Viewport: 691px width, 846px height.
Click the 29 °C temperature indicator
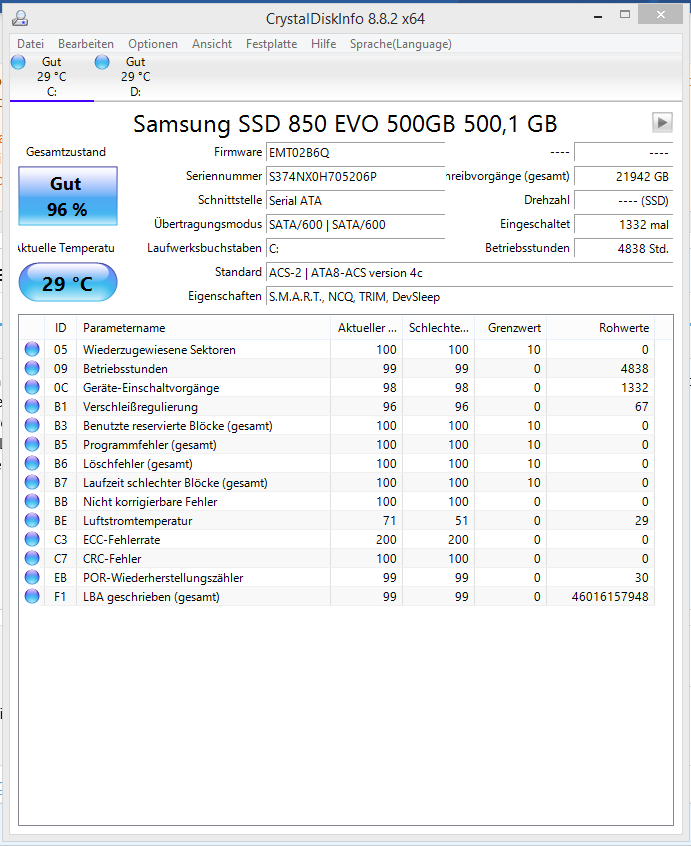click(67, 282)
